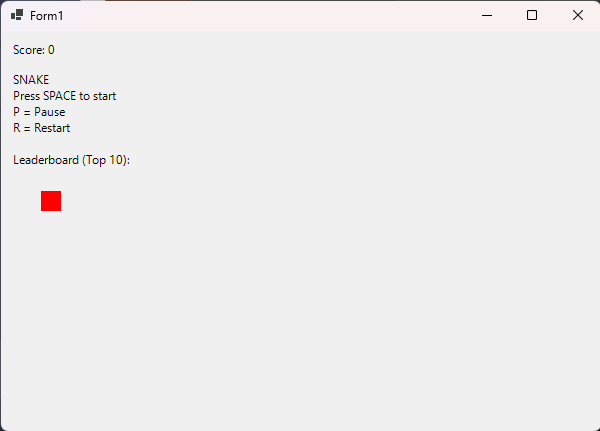This screenshot has height=431, width=600.
Task: Click the letter R in the Restart hint
Action: (x=17, y=128)
